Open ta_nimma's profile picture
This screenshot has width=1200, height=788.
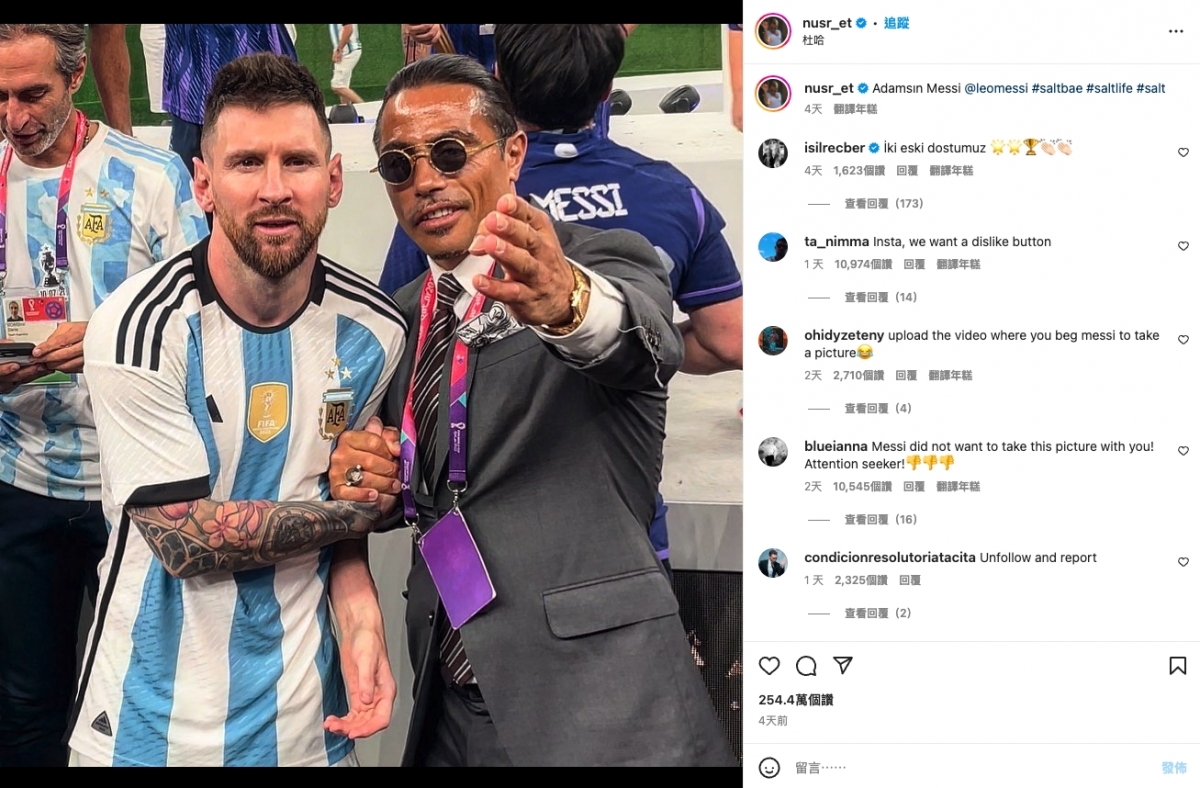click(x=773, y=247)
